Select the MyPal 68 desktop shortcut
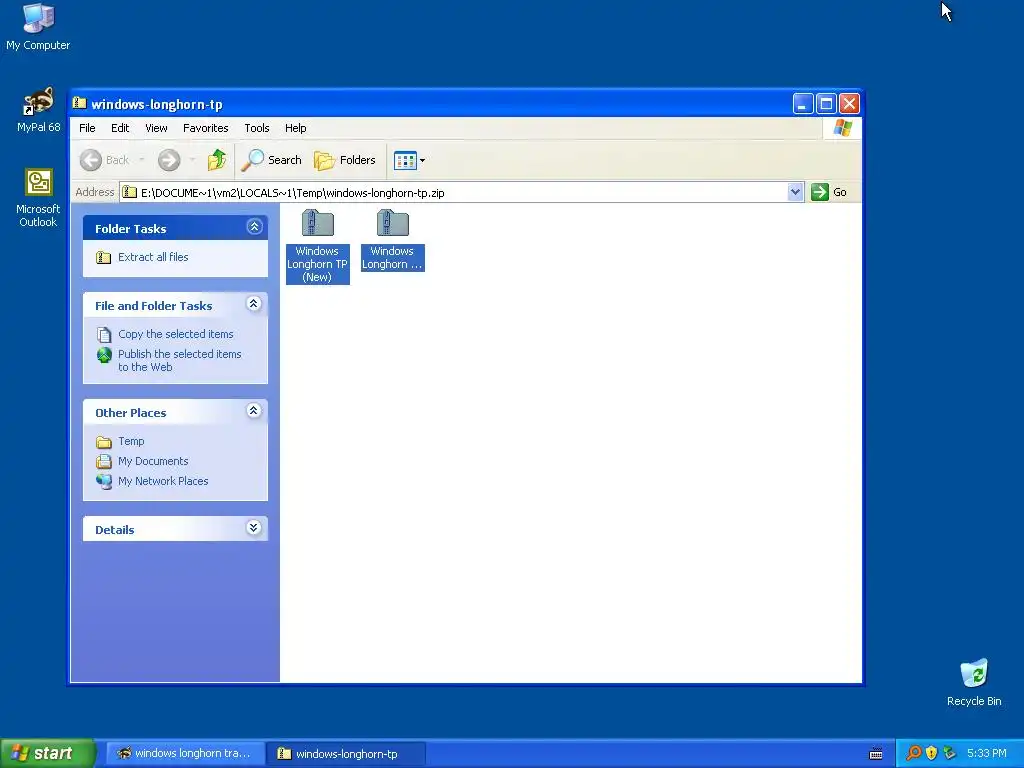 click(x=38, y=110)
